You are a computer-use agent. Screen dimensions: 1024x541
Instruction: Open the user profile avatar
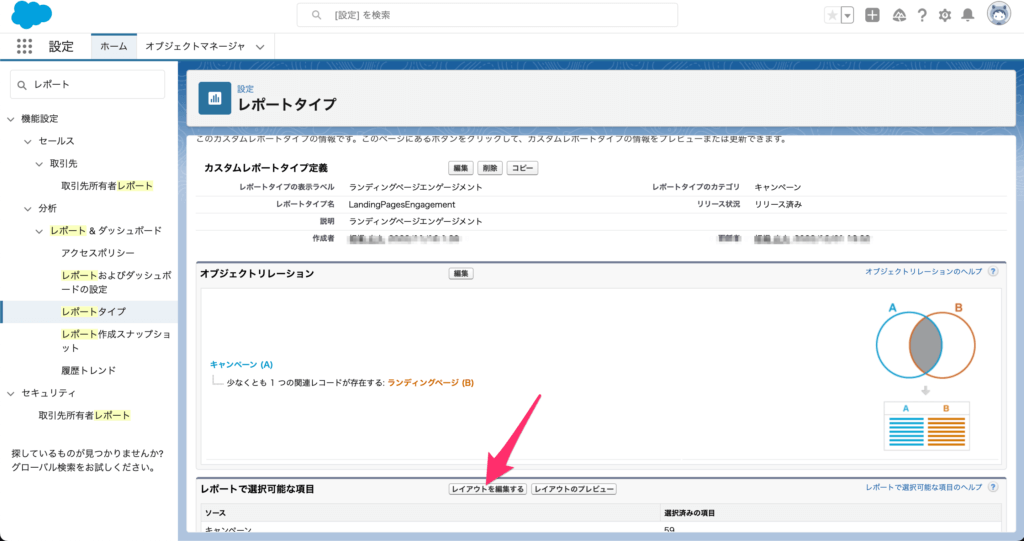[999, 14]
